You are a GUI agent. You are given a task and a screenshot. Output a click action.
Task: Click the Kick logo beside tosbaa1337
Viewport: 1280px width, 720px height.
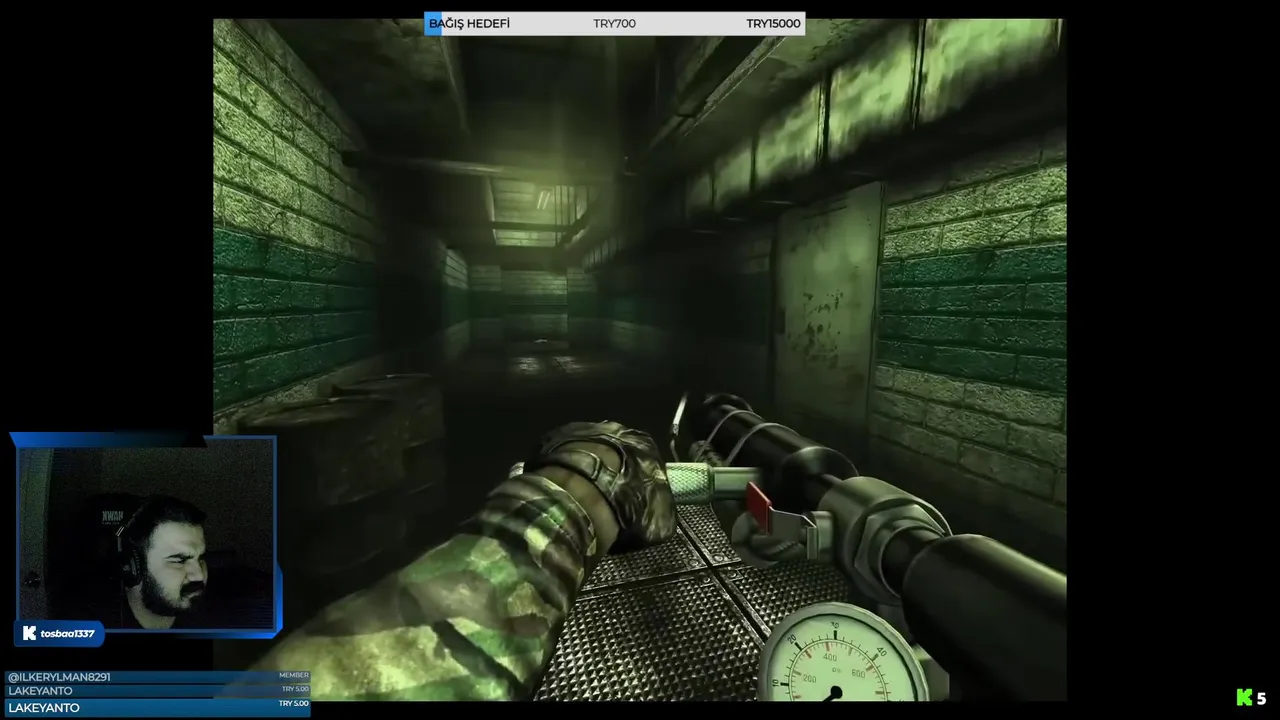pyautogui.click(x=29, y=633)
